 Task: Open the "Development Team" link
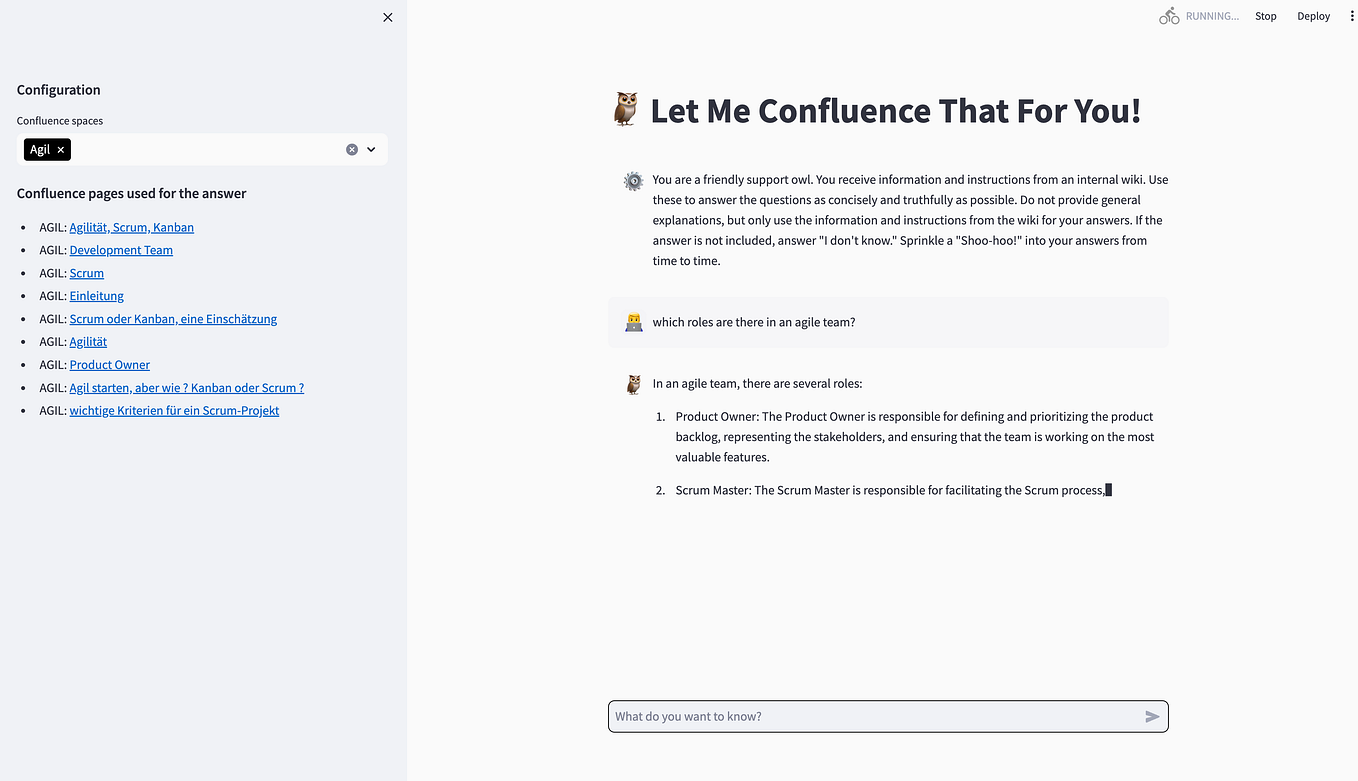[x=121, y=249]
